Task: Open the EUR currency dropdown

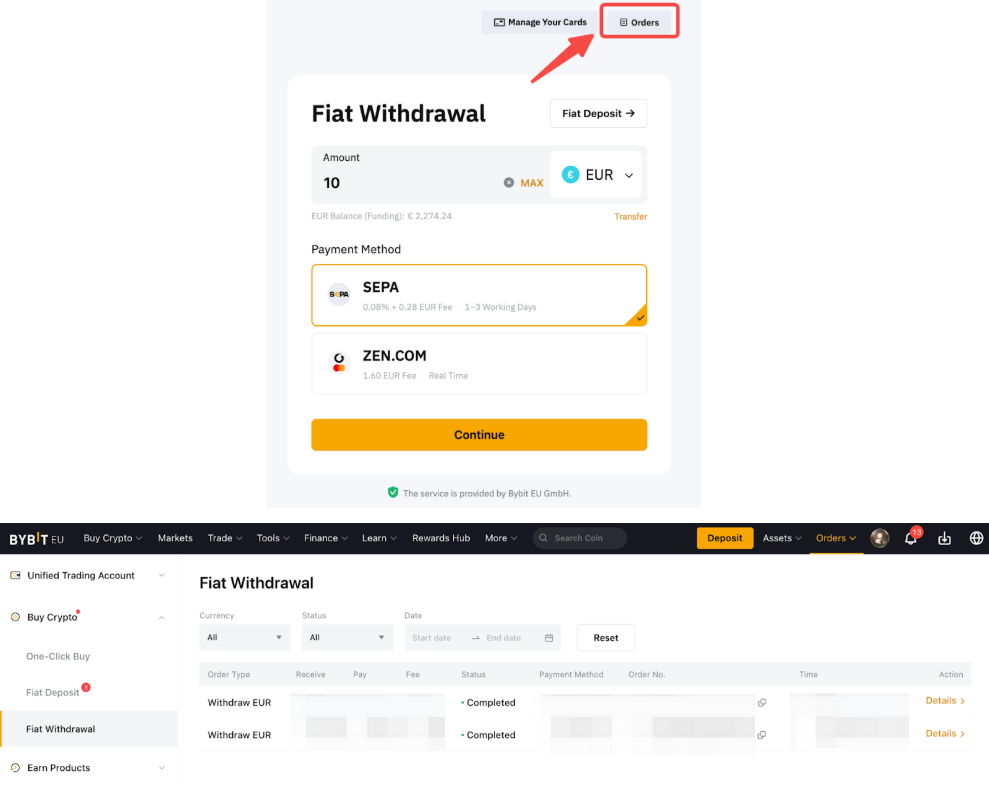Action: [598, 175]
